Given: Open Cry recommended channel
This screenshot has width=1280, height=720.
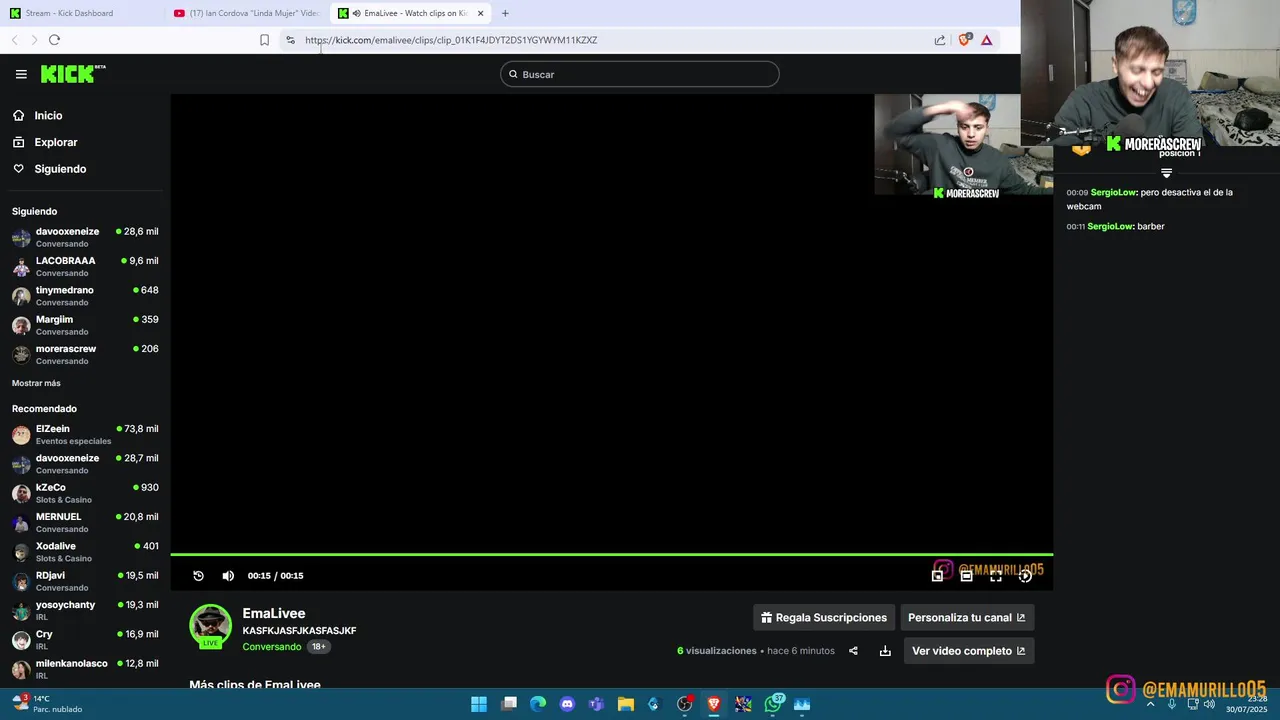Looking at the screenshot, I should point(85,640).
